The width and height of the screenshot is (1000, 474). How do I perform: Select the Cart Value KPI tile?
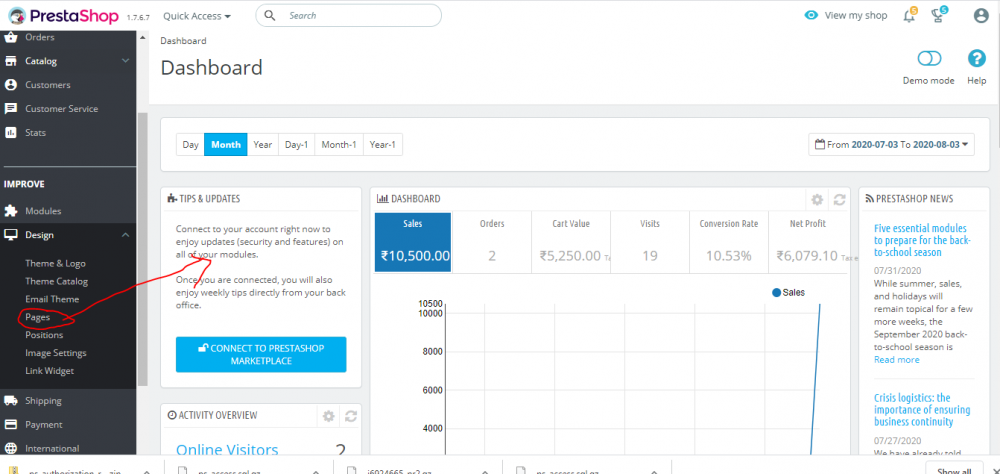(x=571, y=242)
